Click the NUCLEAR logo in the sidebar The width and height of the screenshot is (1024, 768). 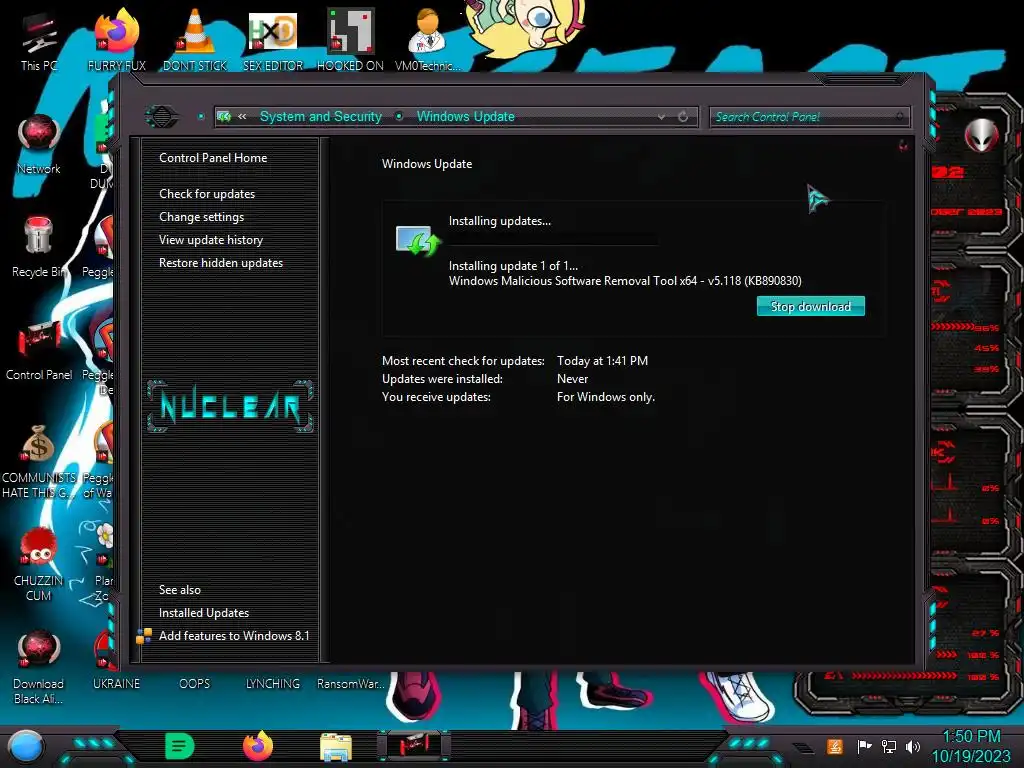pyautogui.click(x=230, y=406)
